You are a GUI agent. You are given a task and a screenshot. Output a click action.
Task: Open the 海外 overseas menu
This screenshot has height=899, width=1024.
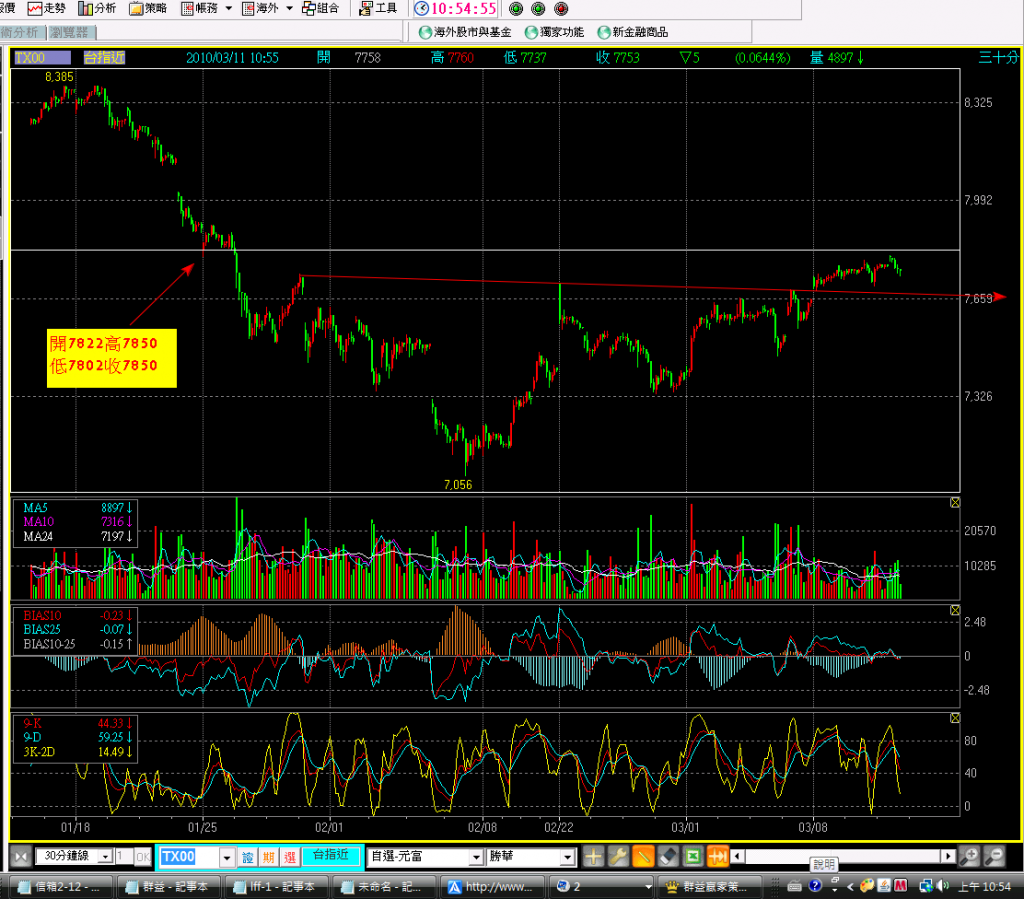(261, 8)
